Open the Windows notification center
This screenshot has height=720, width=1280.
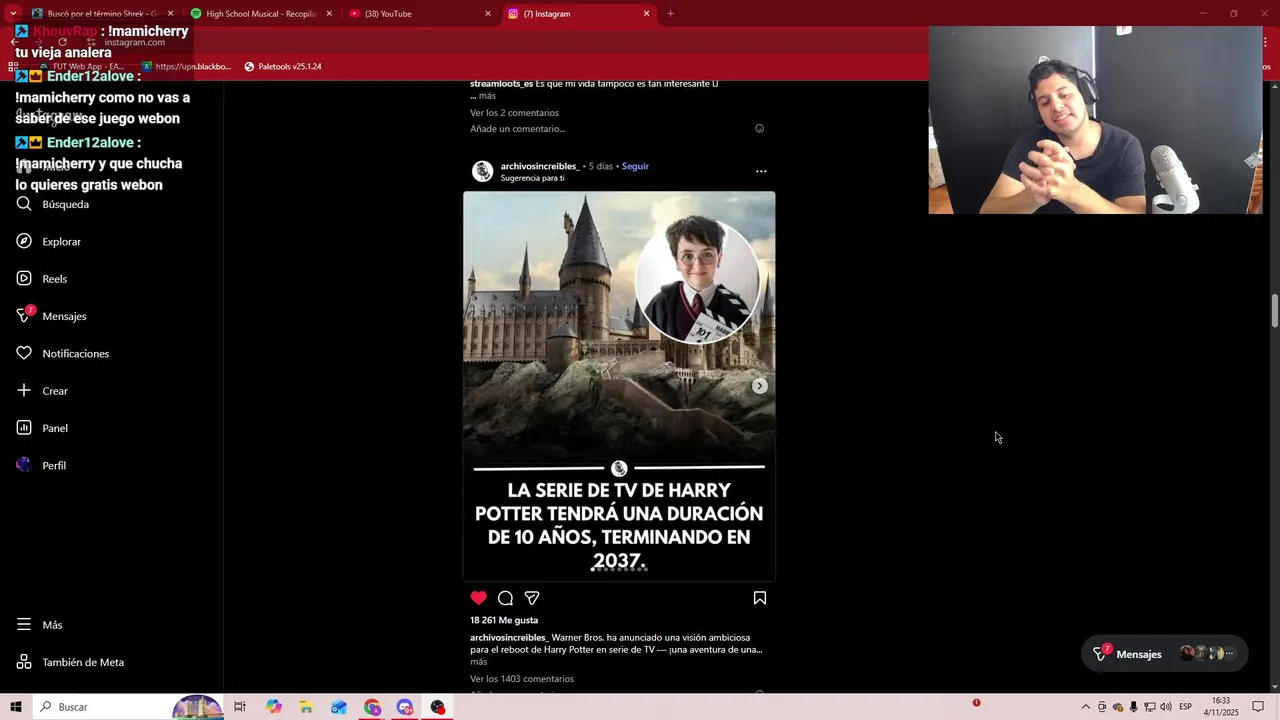(x=1258, y=707)
